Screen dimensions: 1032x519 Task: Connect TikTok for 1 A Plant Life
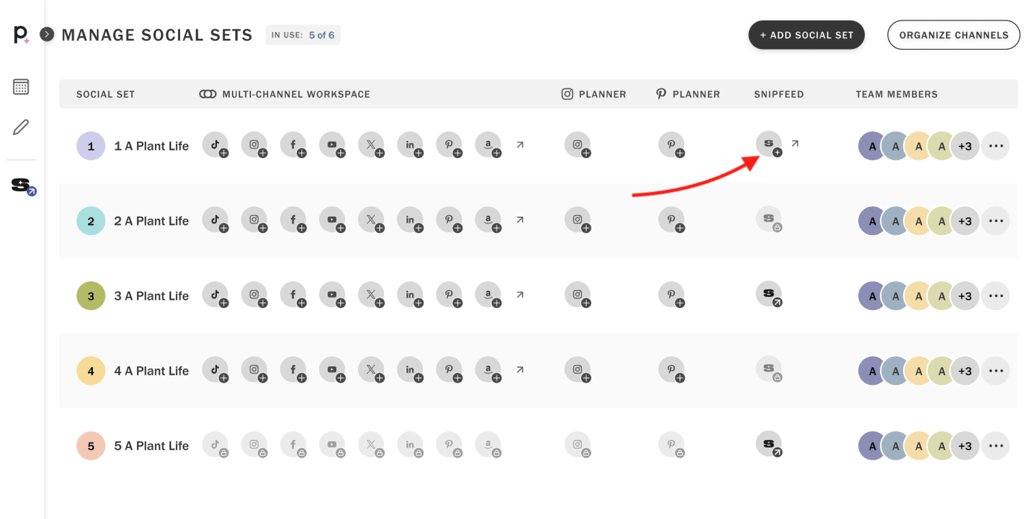click(x=215, y=145)
